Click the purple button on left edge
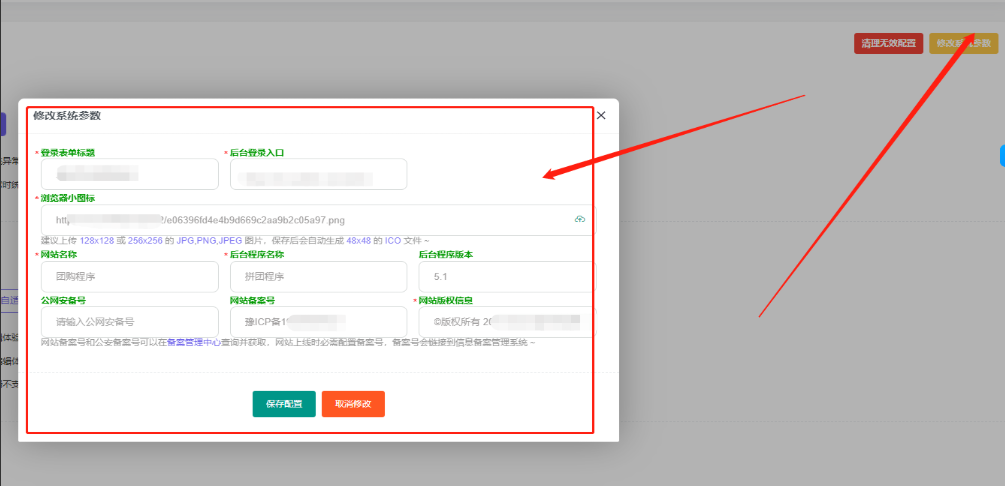Viewport: 1005px width, 486px height. click(3, 124)
